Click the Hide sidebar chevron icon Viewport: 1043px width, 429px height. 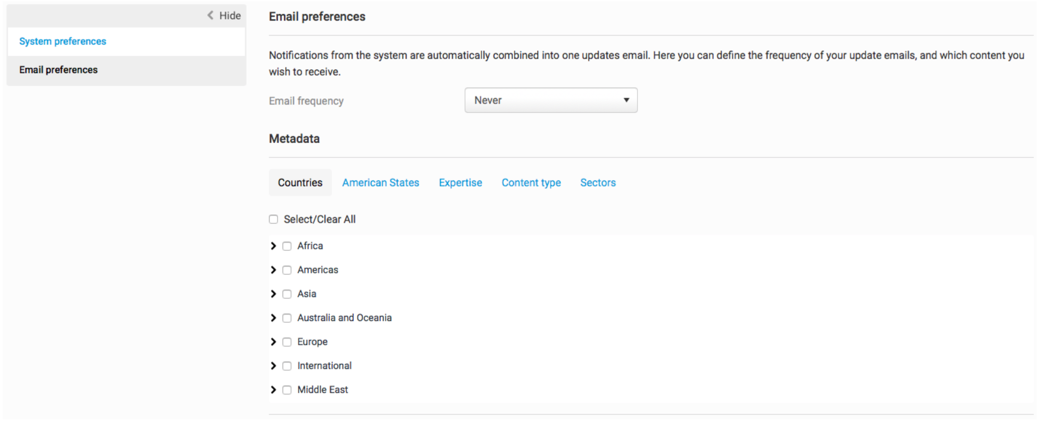pos(210,15)
